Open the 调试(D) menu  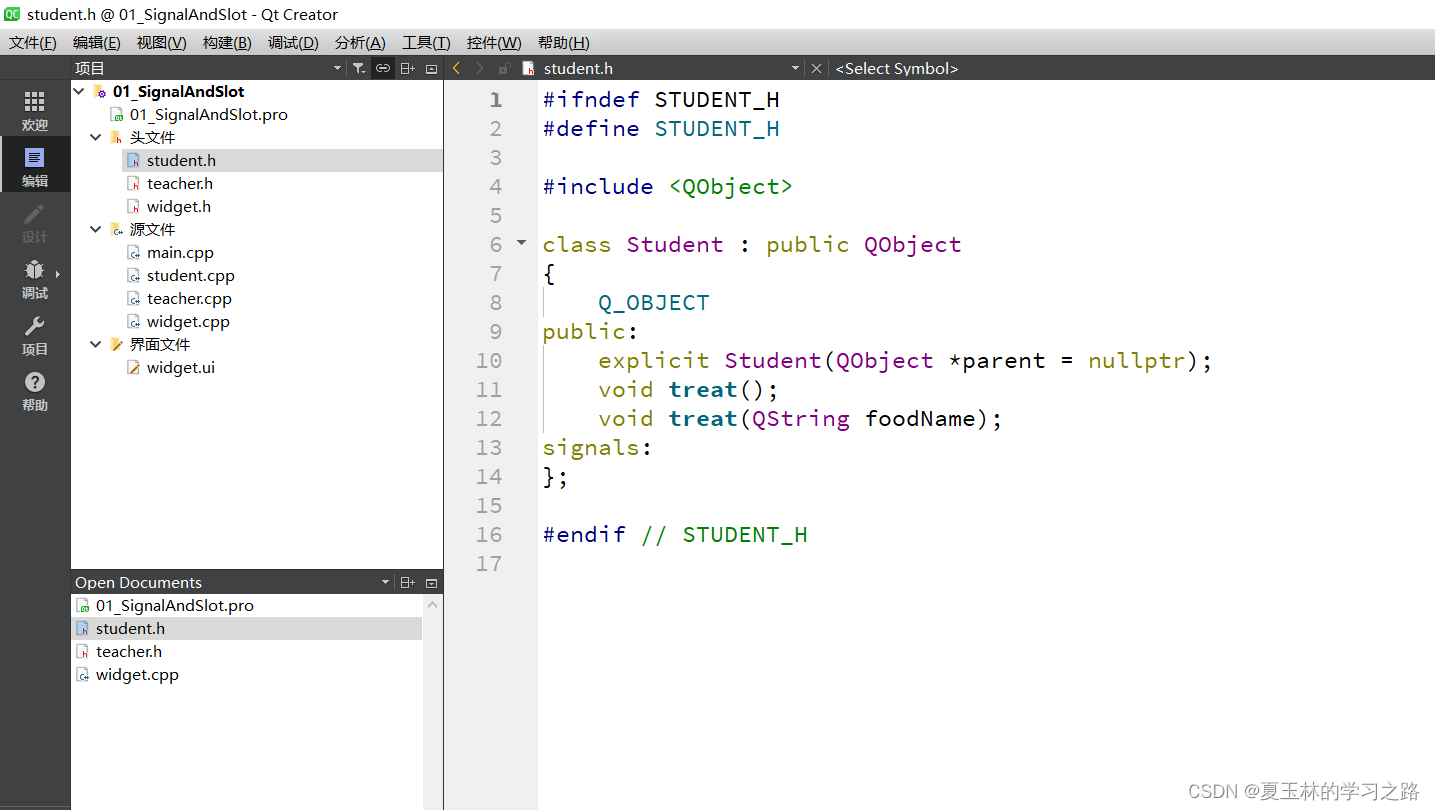coord(293,42)
